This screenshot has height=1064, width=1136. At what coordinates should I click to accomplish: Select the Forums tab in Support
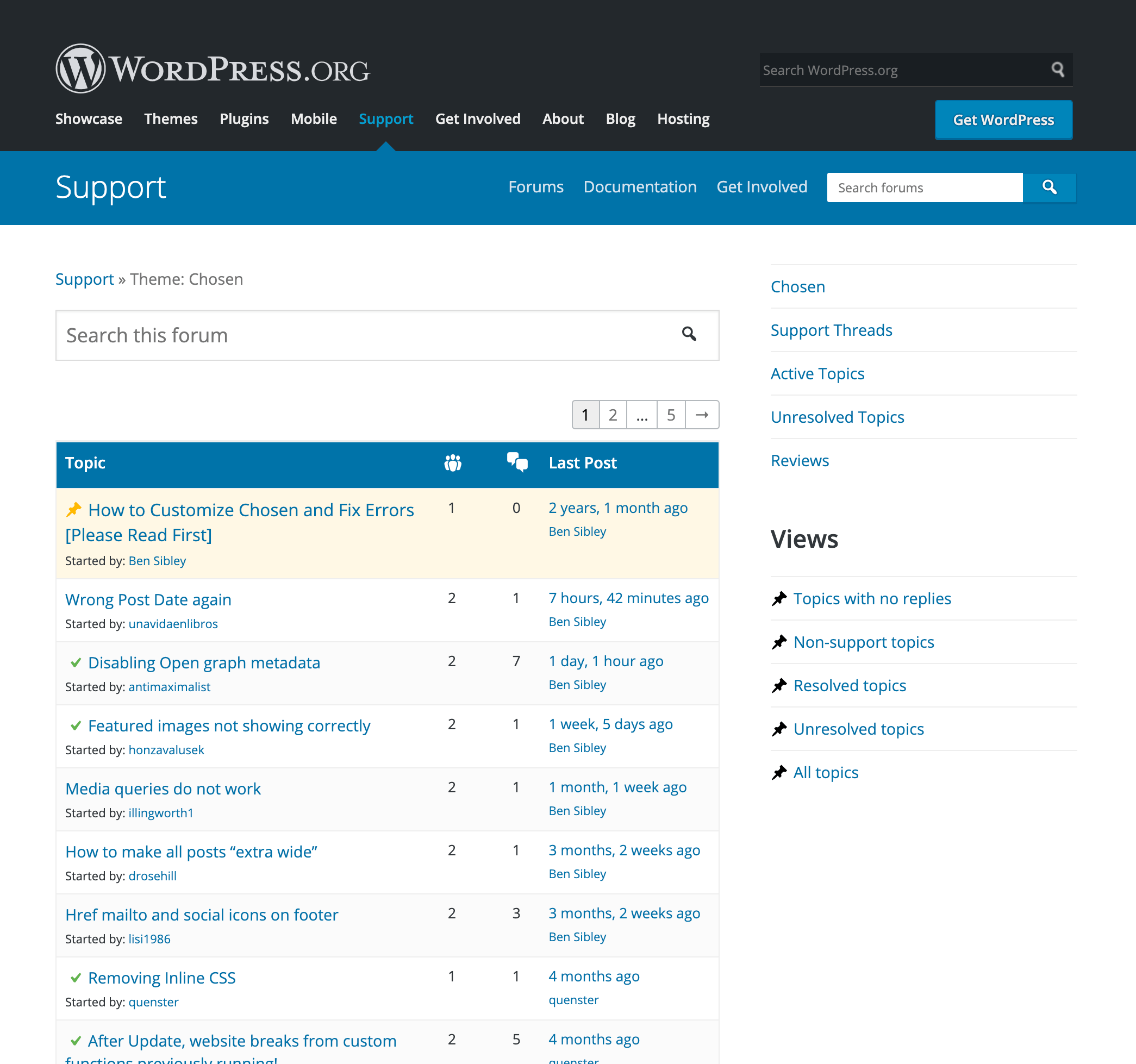(535, 187)
